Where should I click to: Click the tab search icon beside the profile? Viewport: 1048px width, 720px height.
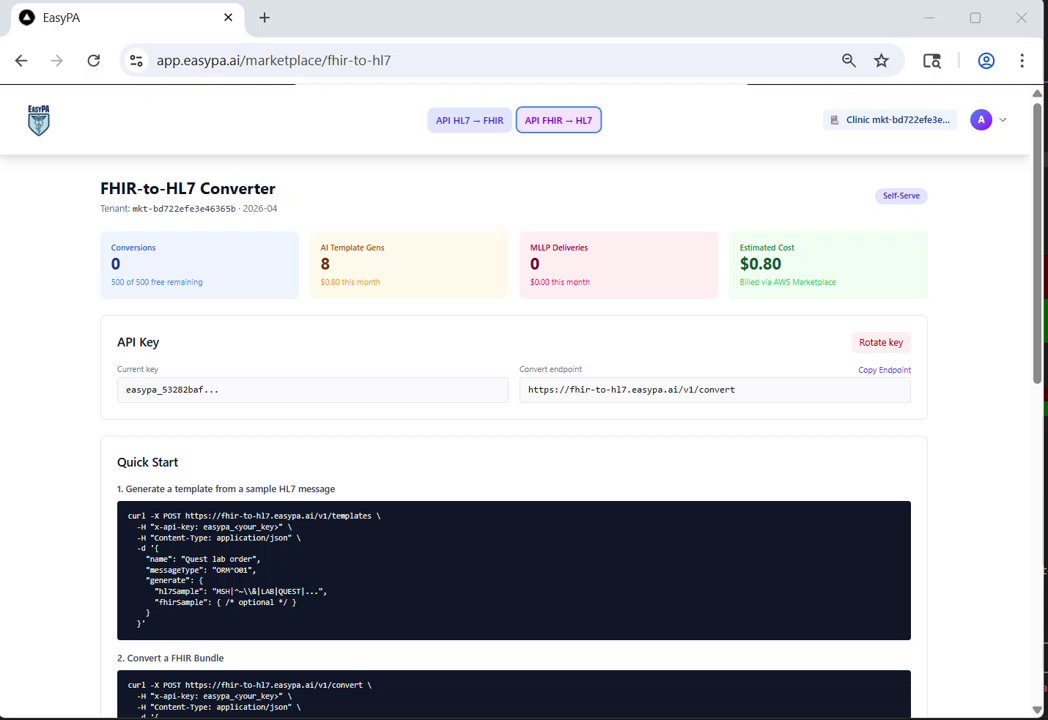pyautogui.click(x=932, y=61)
